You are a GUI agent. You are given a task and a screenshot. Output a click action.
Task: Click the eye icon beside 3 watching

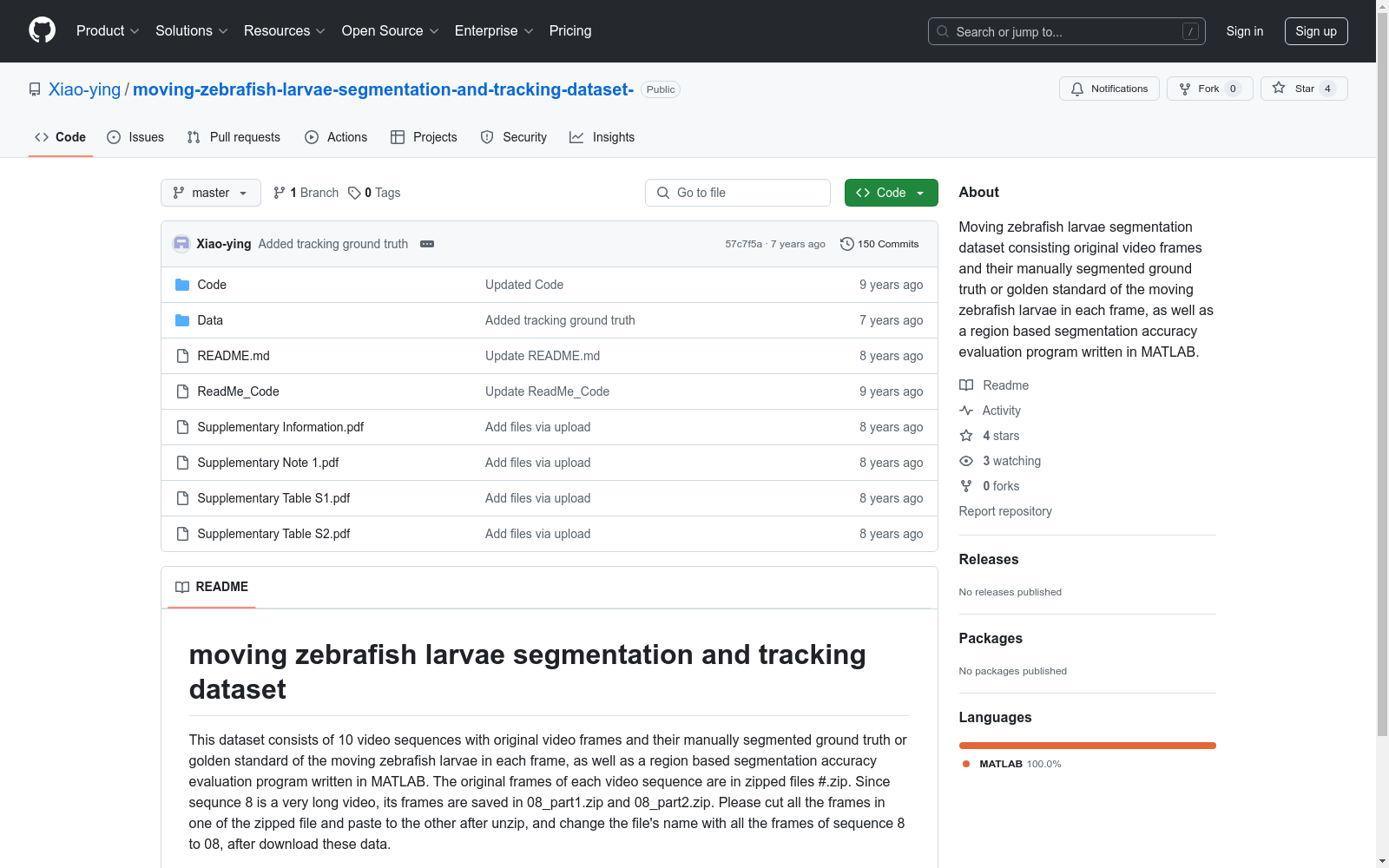coord(966,461)
